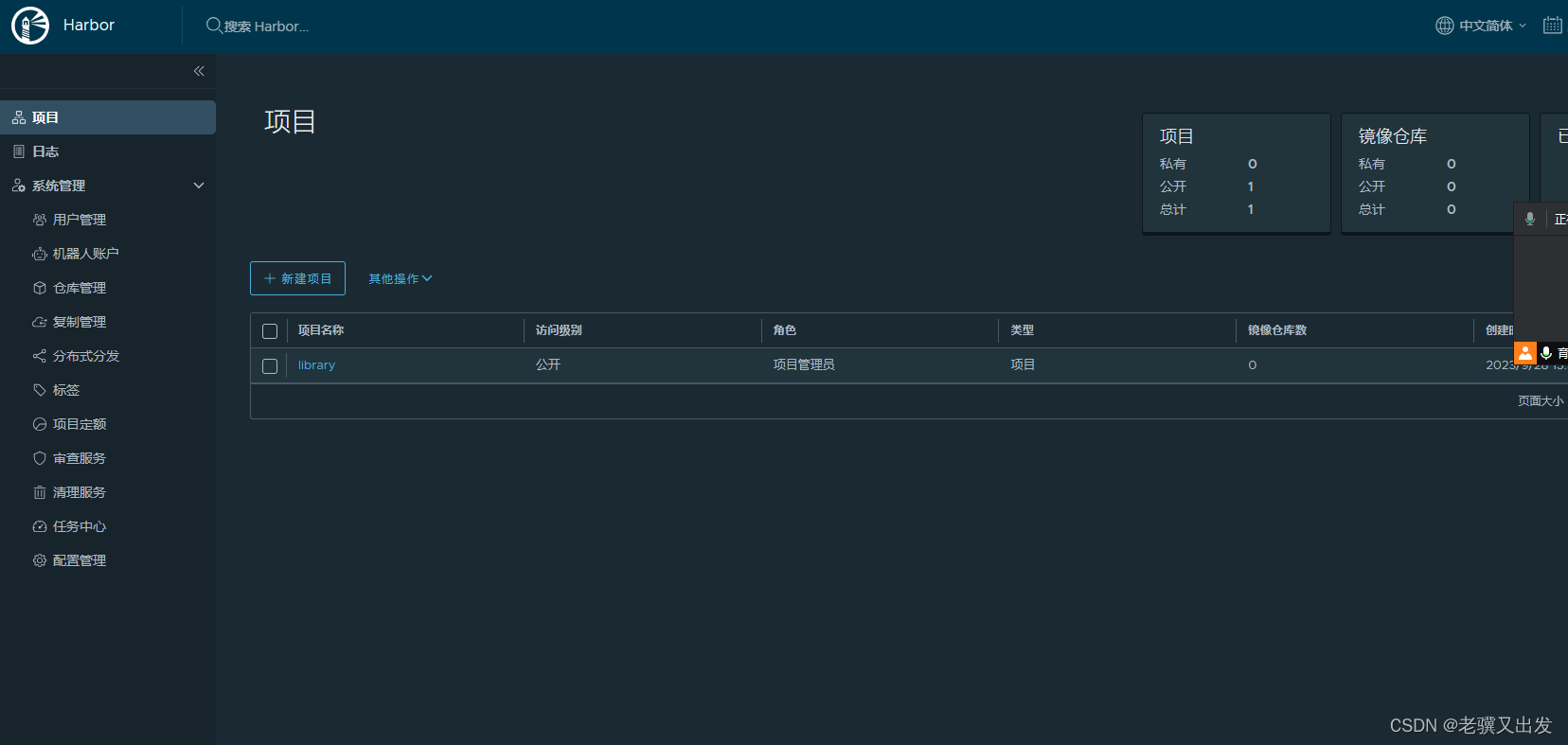
Task: Sort by 镜像仓库数 column header
Action: [1276, 330]
